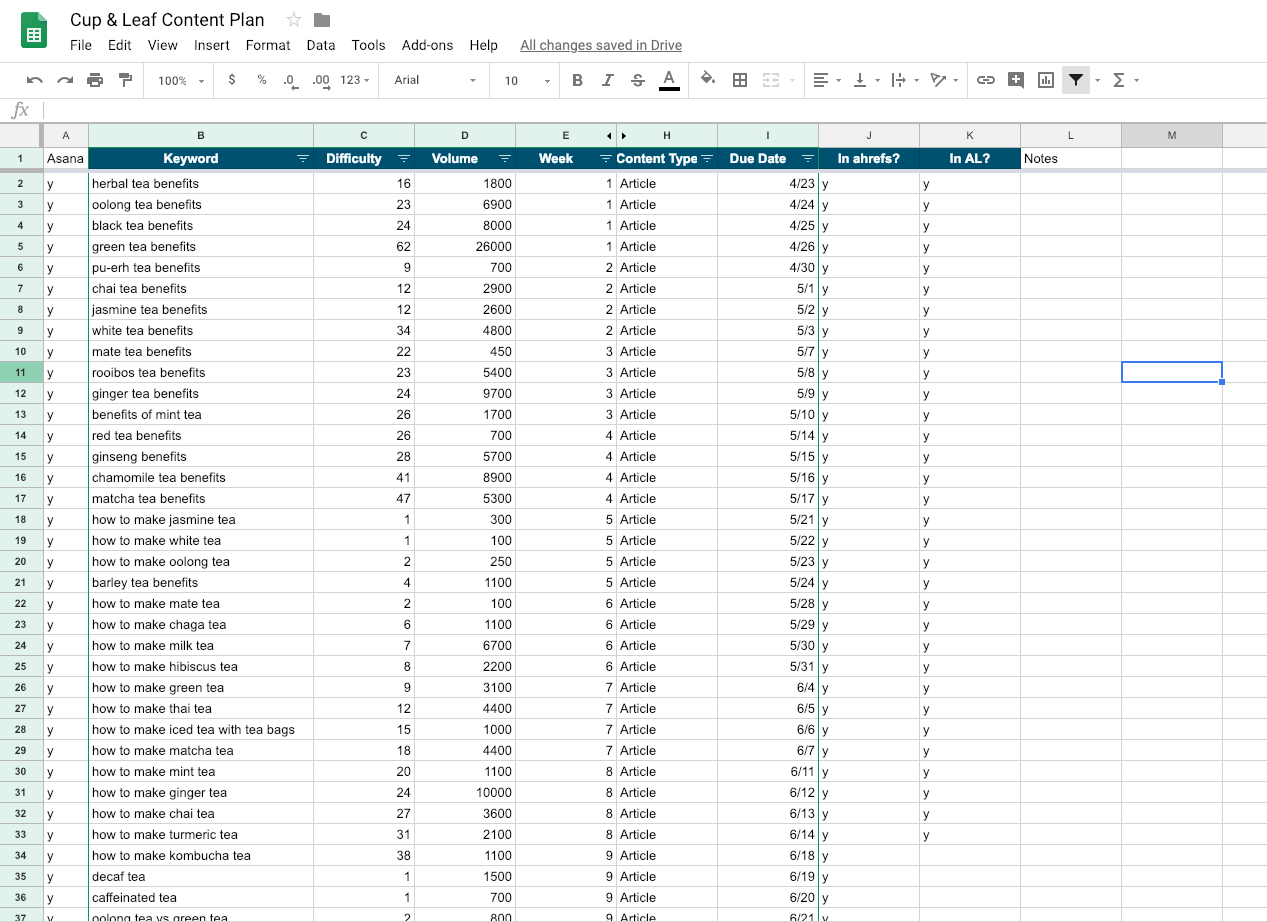
Task: Open the fill color paint bucket
Action: 708,80
